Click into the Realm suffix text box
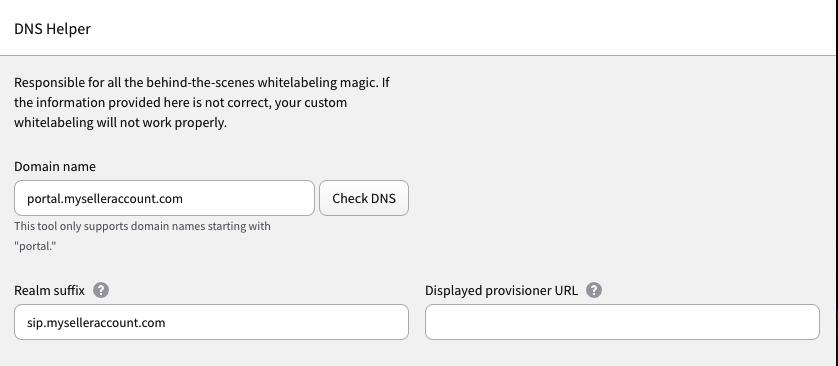 (212, 322)
